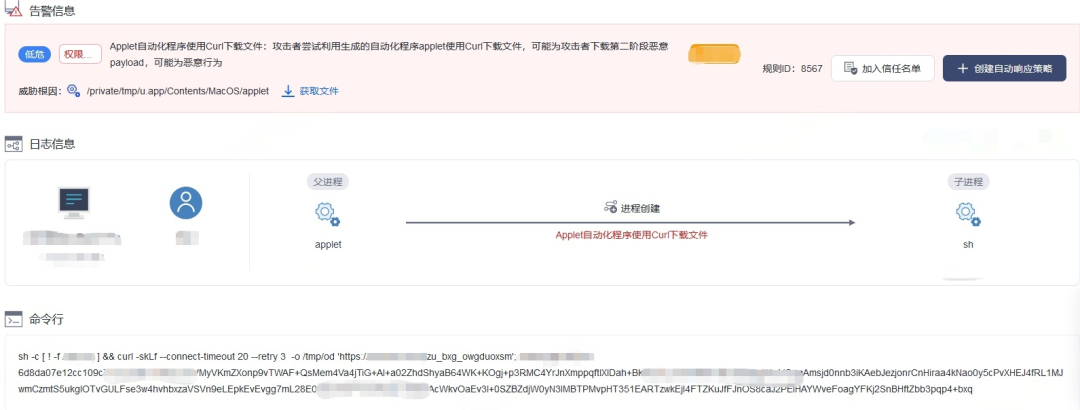Click the download icon beside 获取文件

tap(288, 91)
